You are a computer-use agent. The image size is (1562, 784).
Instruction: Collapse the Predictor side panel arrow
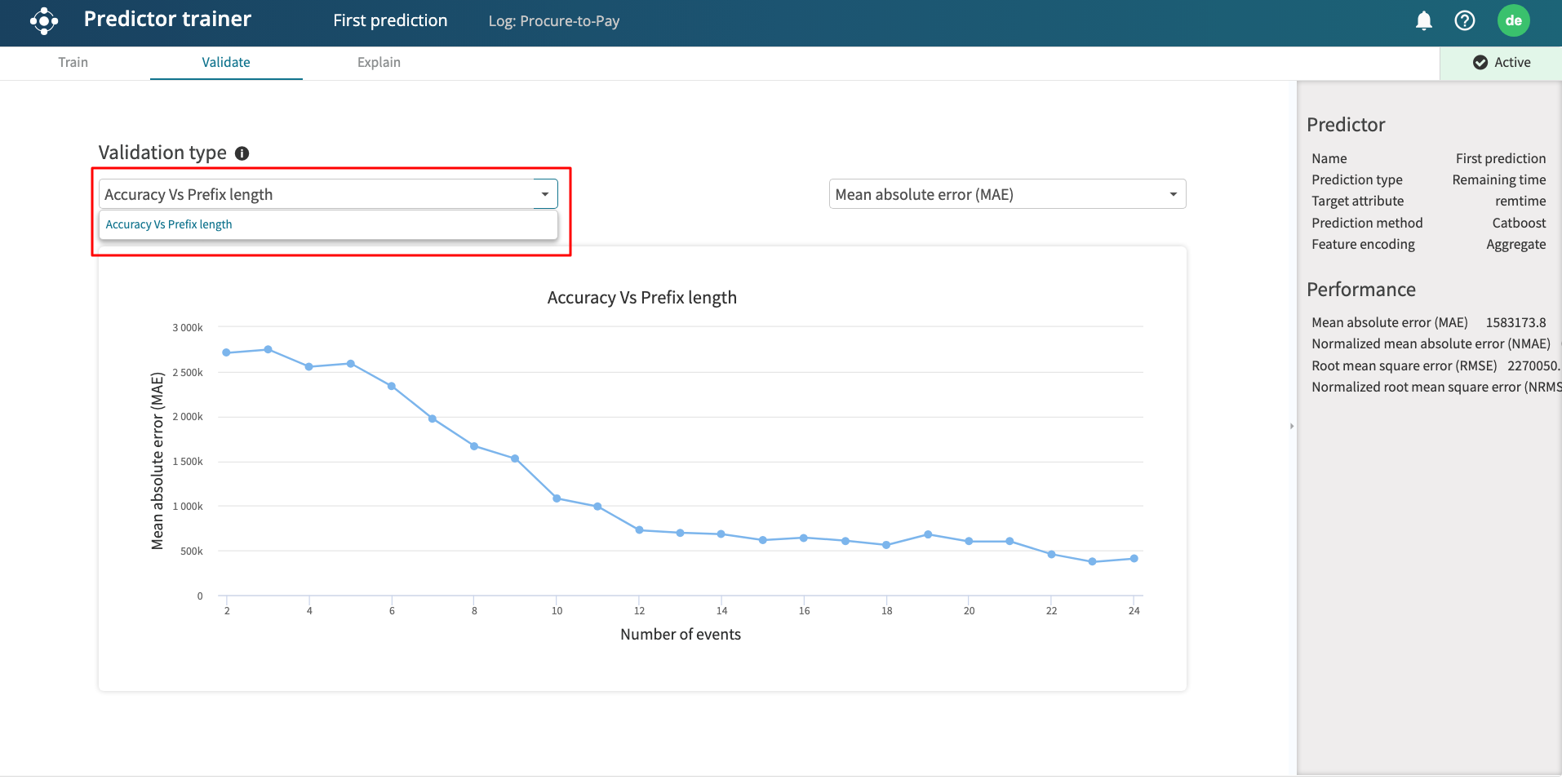point(1291,426)
